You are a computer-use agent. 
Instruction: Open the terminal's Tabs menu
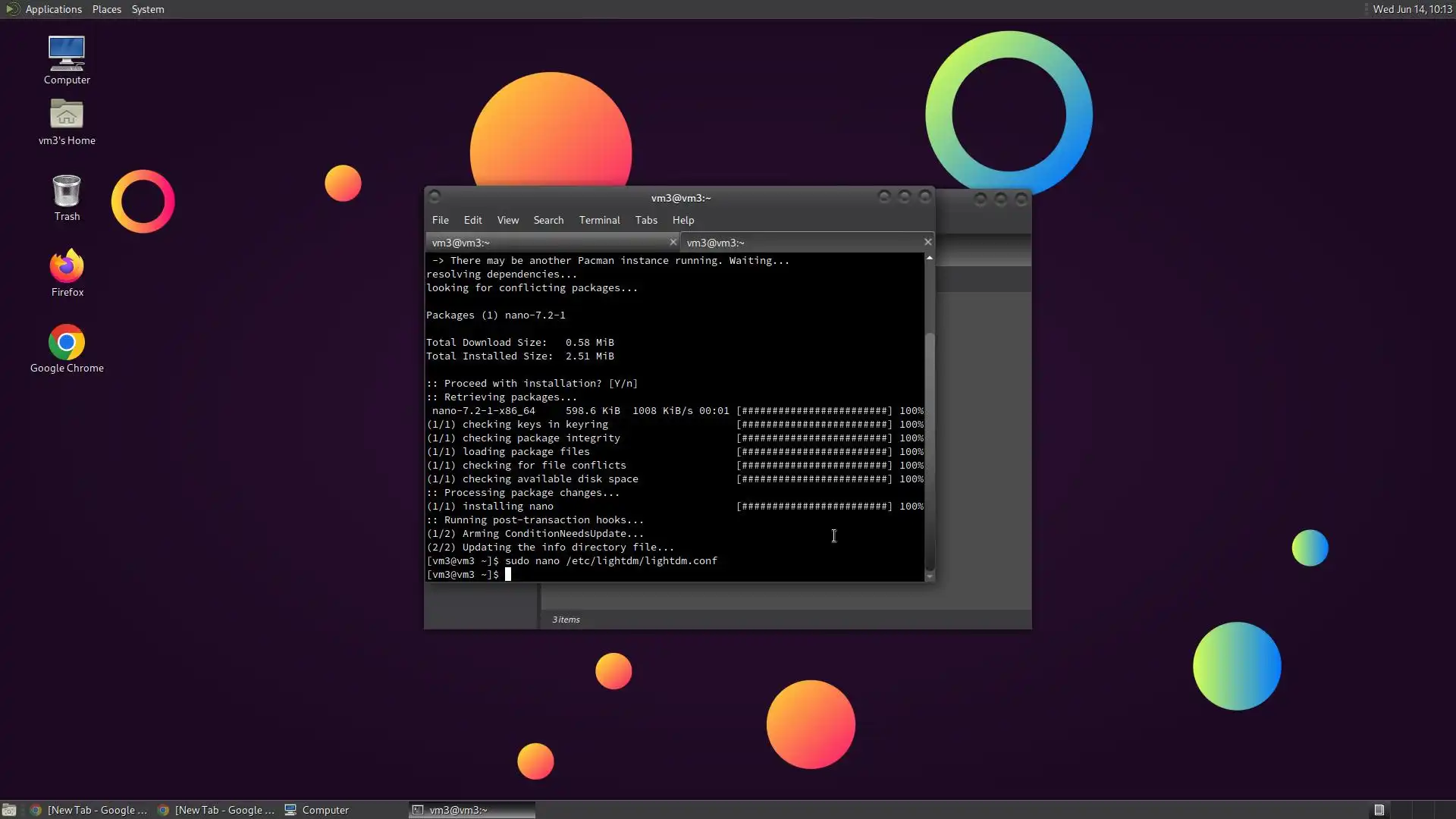click(645, 220)
